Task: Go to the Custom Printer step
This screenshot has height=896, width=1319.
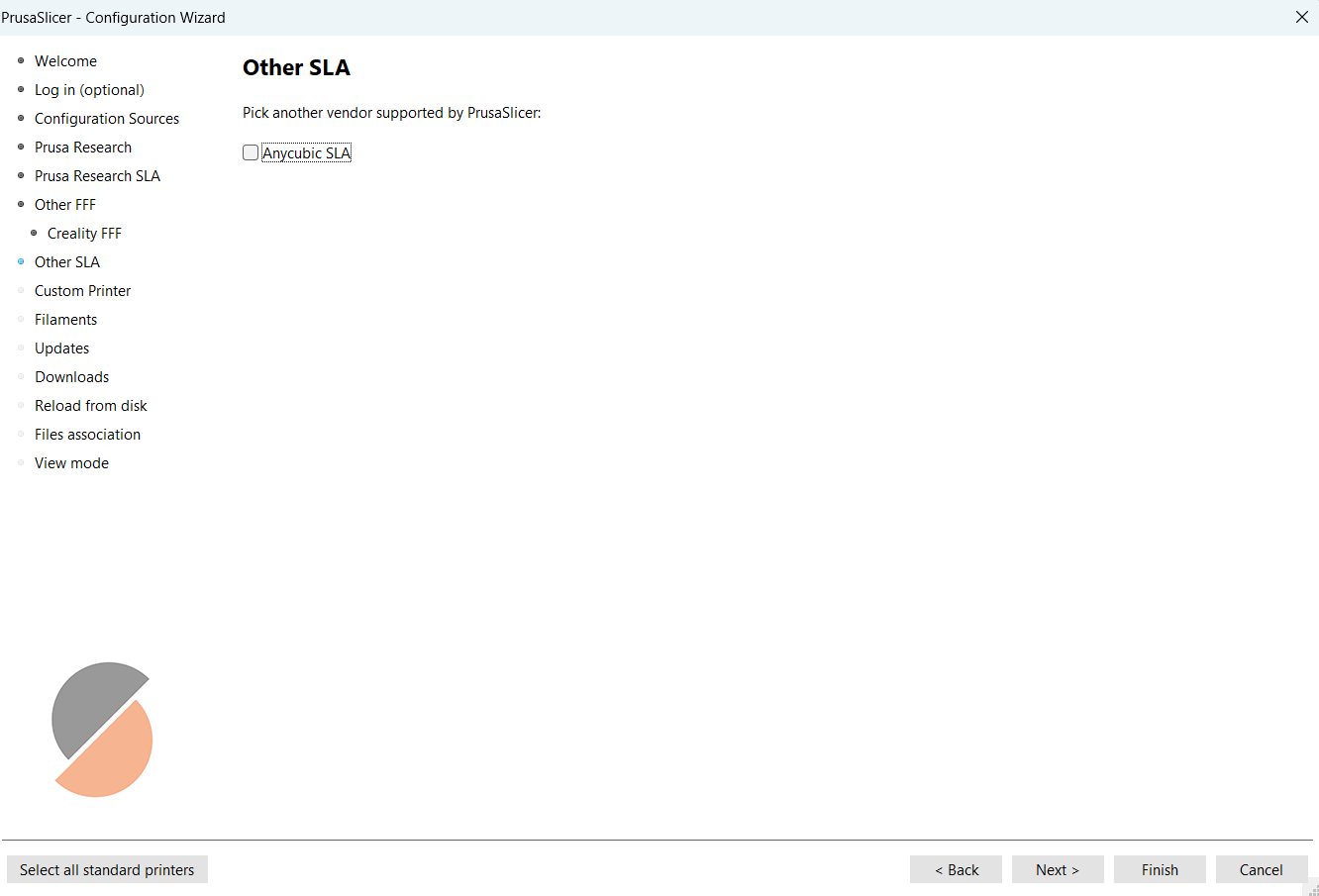Action: click(x=82, y=291)
